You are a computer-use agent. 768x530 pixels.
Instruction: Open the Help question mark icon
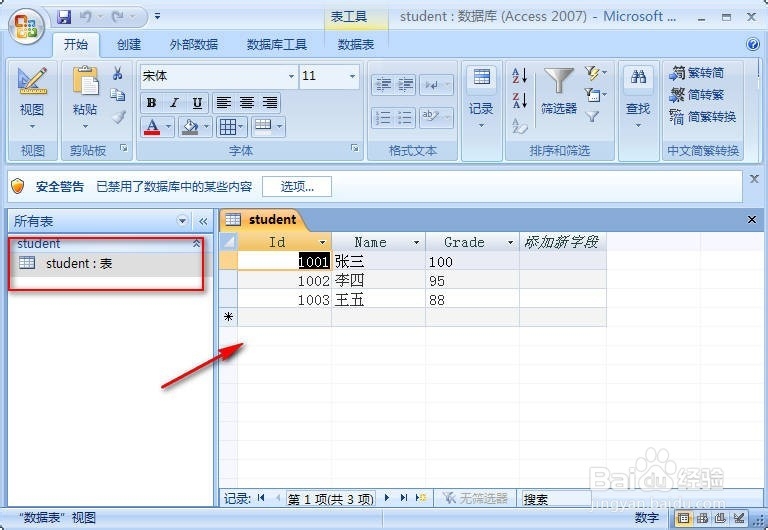[x=753, y=45]
